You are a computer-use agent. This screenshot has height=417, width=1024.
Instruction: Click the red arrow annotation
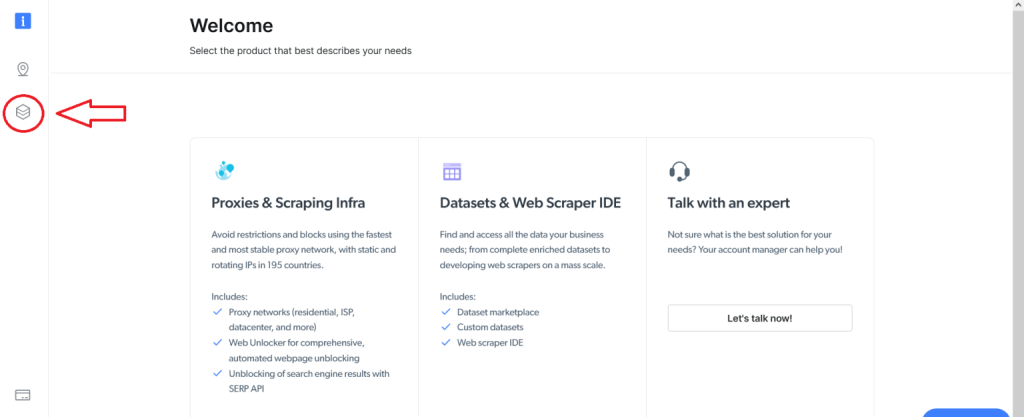[x=91, y=114]
